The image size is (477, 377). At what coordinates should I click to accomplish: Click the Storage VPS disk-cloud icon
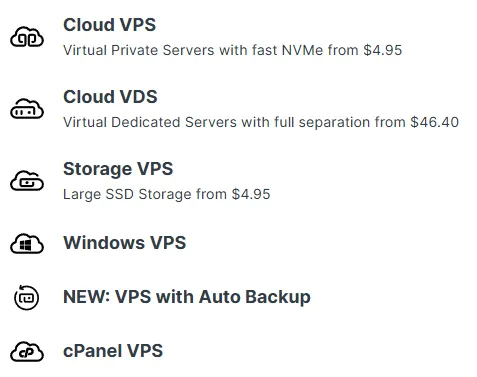tap(27, 181)
